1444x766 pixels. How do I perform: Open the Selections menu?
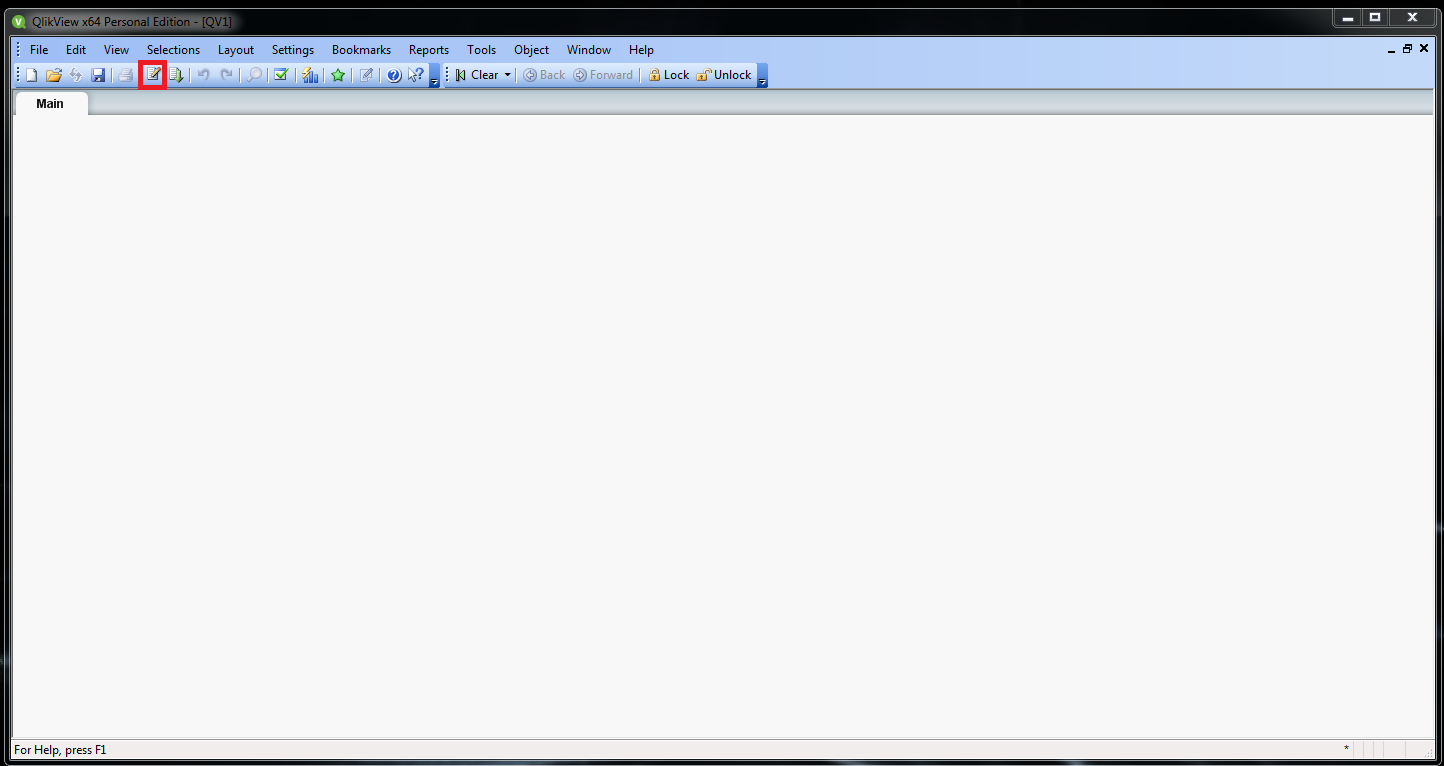173,50
